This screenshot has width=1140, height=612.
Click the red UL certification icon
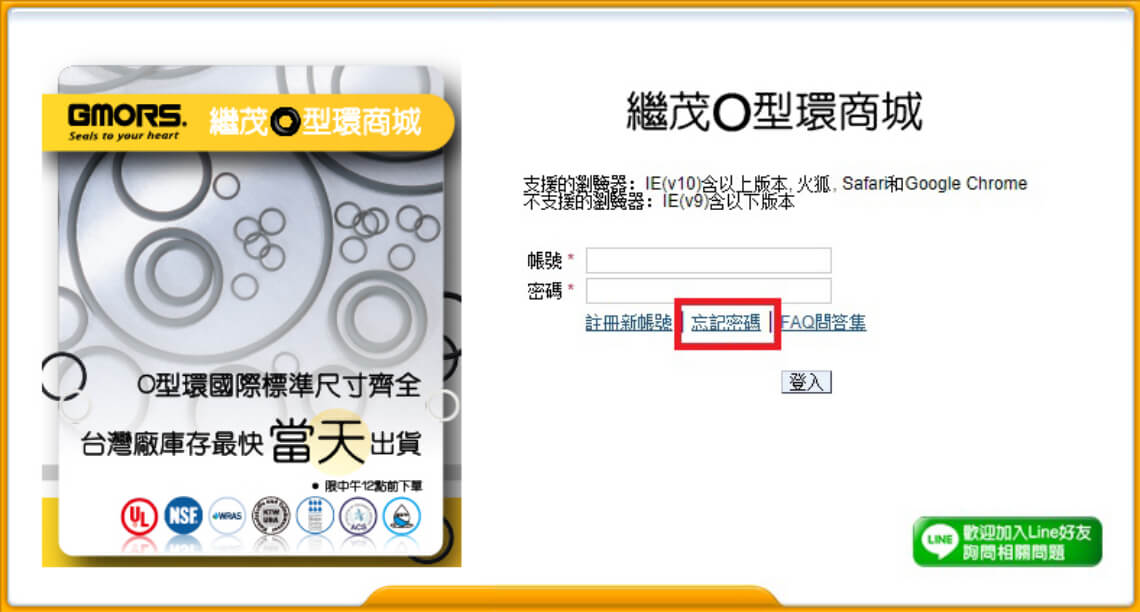coord(139,517)
